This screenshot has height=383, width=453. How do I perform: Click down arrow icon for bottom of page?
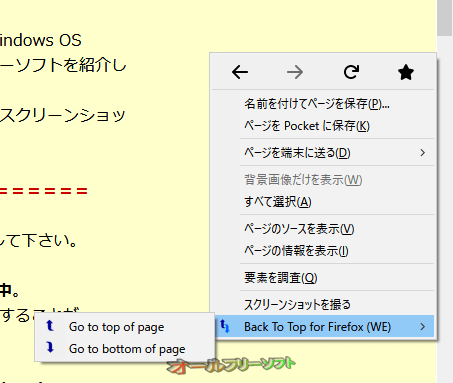coord(50,347)
